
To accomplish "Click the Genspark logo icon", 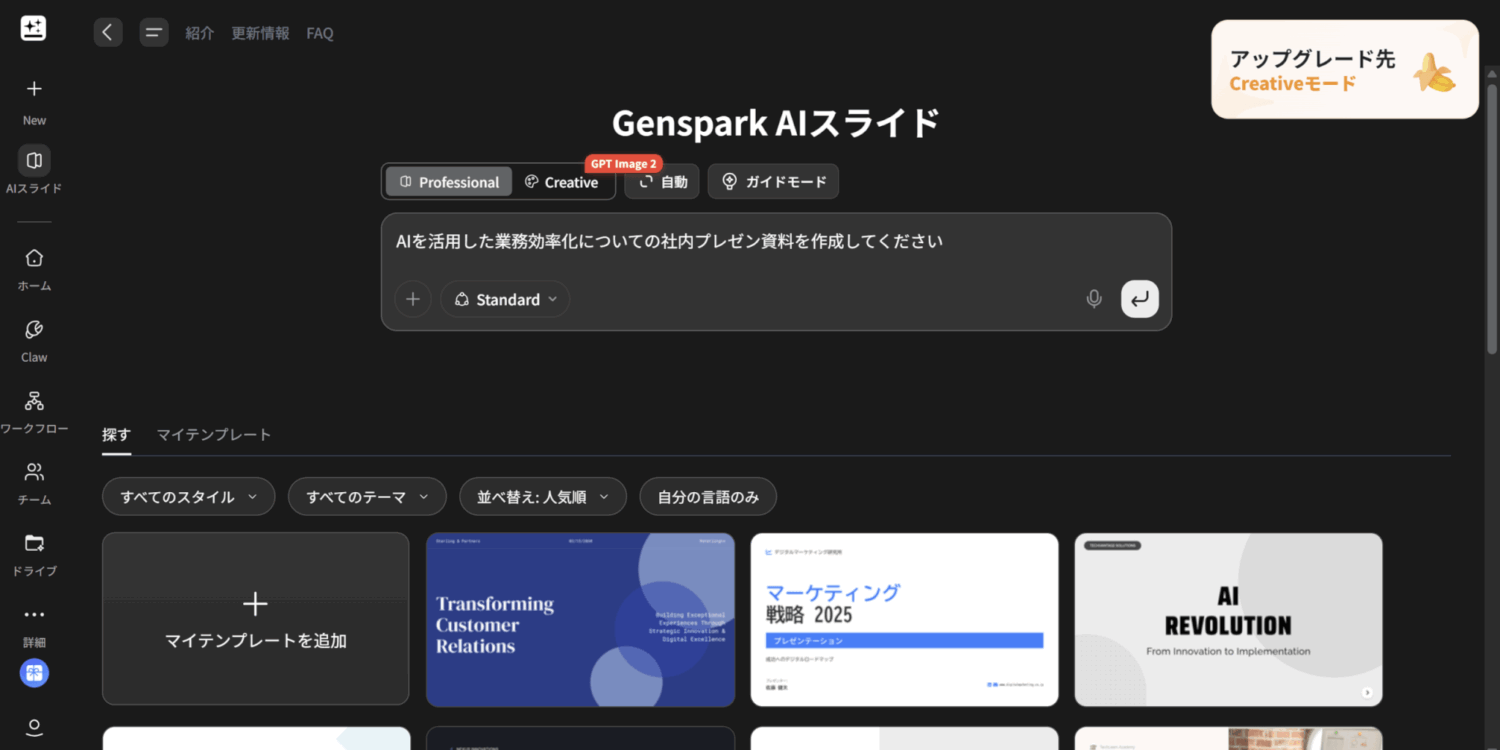I will pos(33,28).
